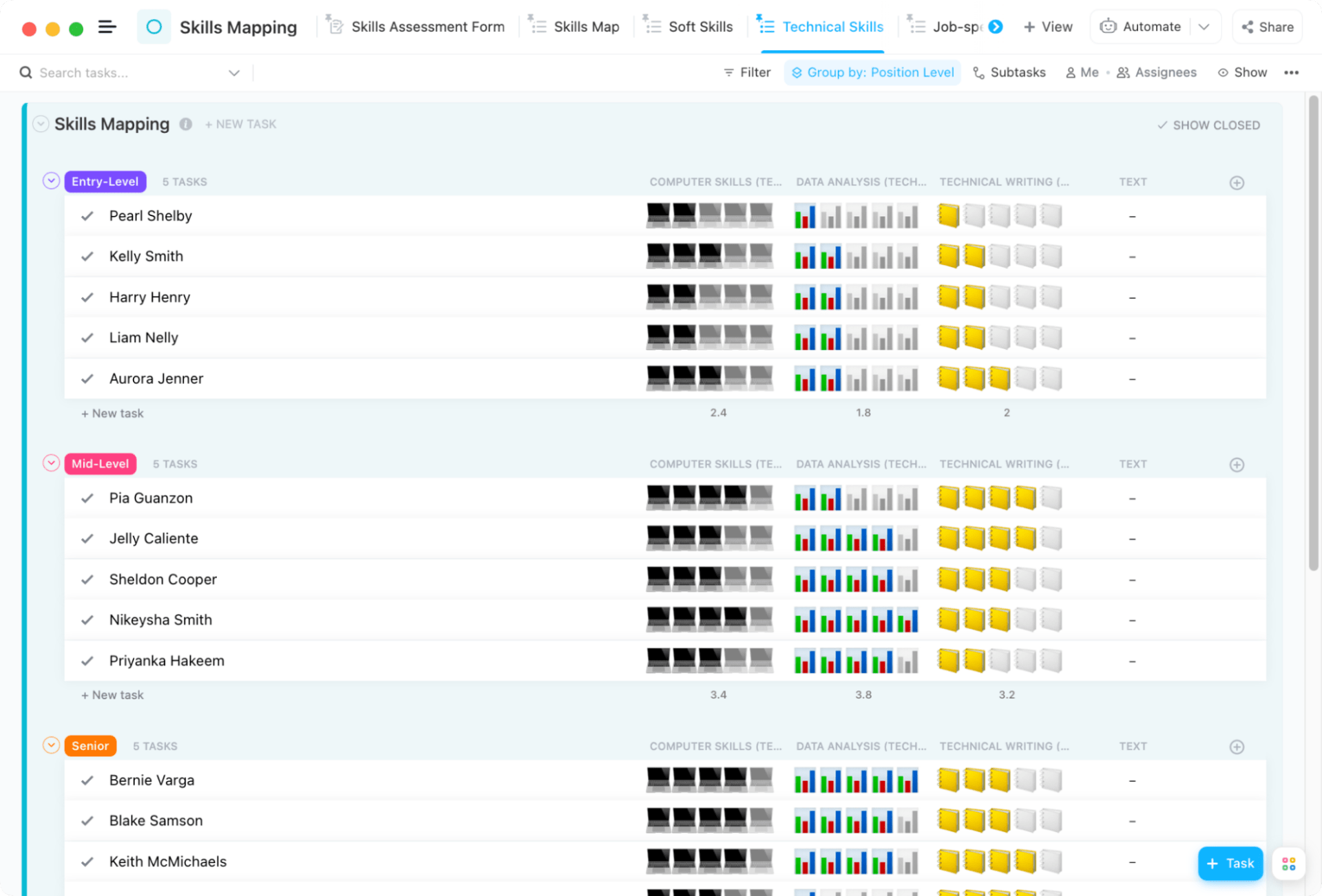This screenshot has height=896, width=1322.
Task: Toggle the checkmark for Sheldon Cooper
Action: coord(87,579)
